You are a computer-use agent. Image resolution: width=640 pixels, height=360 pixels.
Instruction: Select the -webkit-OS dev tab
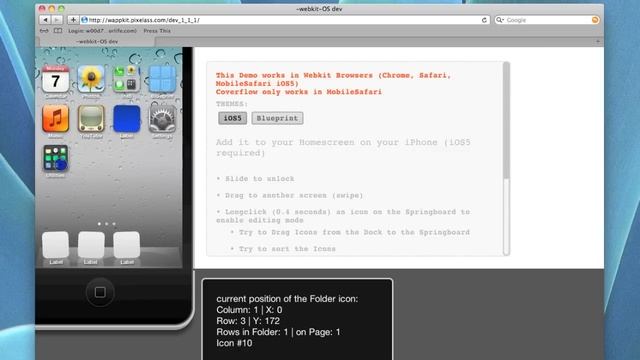97,41
